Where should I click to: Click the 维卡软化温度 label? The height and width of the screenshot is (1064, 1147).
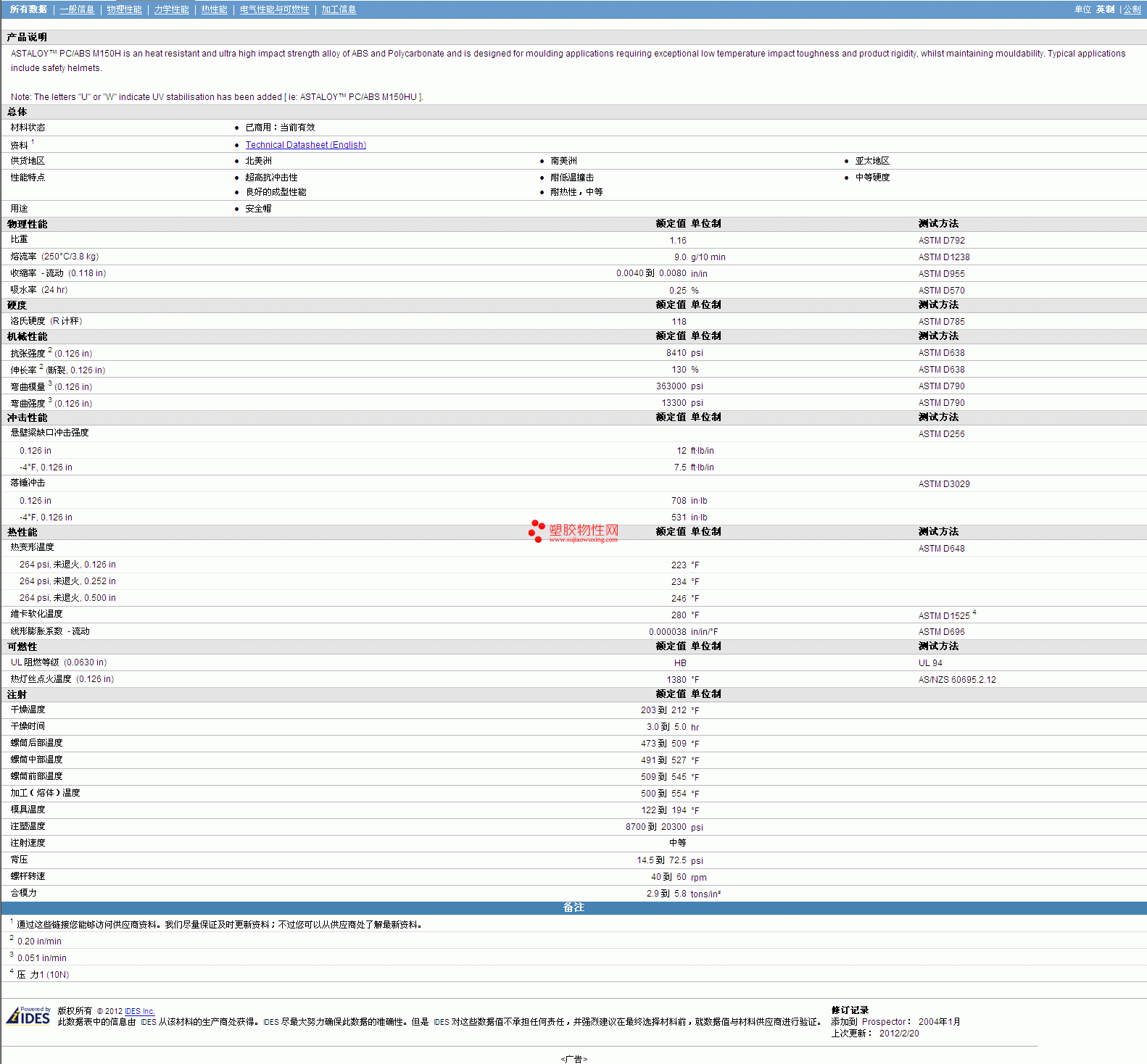(x=36, y=614)
